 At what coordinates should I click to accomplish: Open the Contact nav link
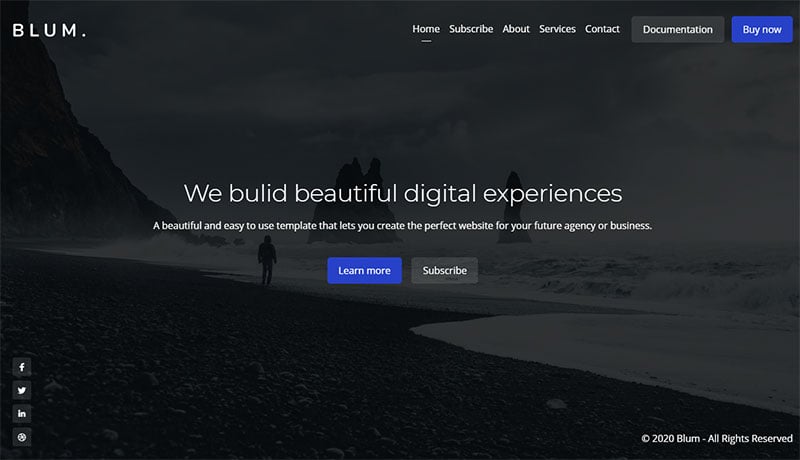click(x=602, y=29)
